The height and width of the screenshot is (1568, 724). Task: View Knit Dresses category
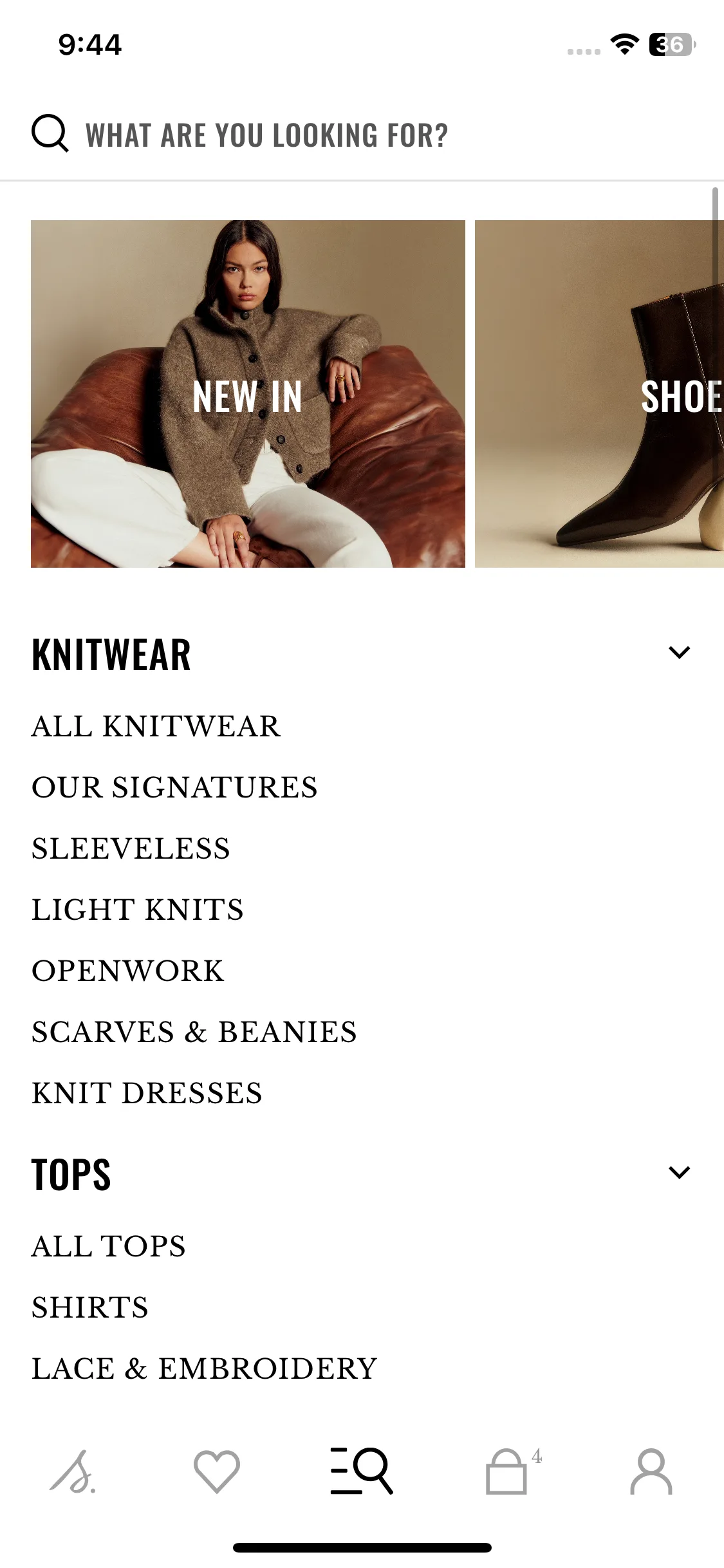click(x=147, y=1094)
